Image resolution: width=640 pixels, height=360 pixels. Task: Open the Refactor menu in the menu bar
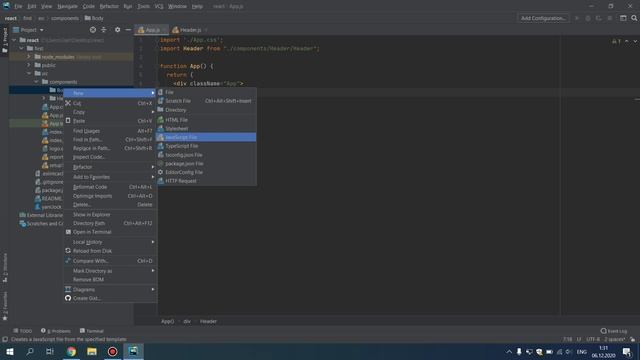(109, 6)
